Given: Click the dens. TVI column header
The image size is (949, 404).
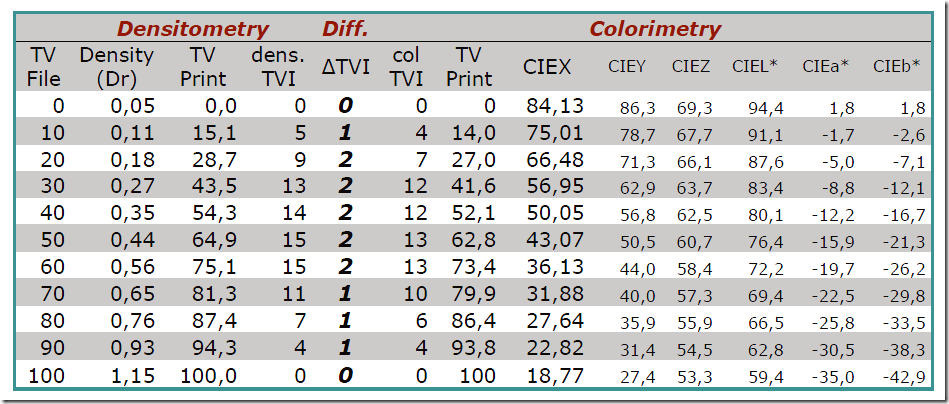Looking at the screenshot, I should [x=278, y=67].
